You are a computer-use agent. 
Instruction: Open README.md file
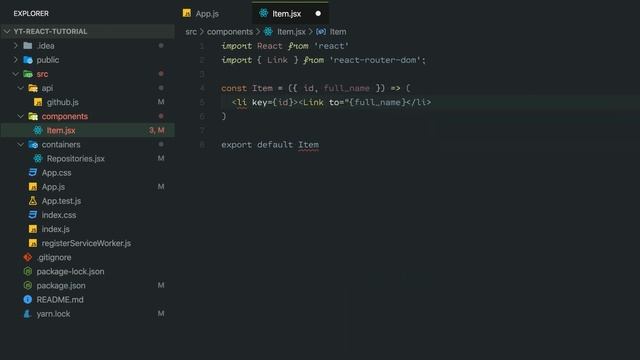[x=60, y=300]
